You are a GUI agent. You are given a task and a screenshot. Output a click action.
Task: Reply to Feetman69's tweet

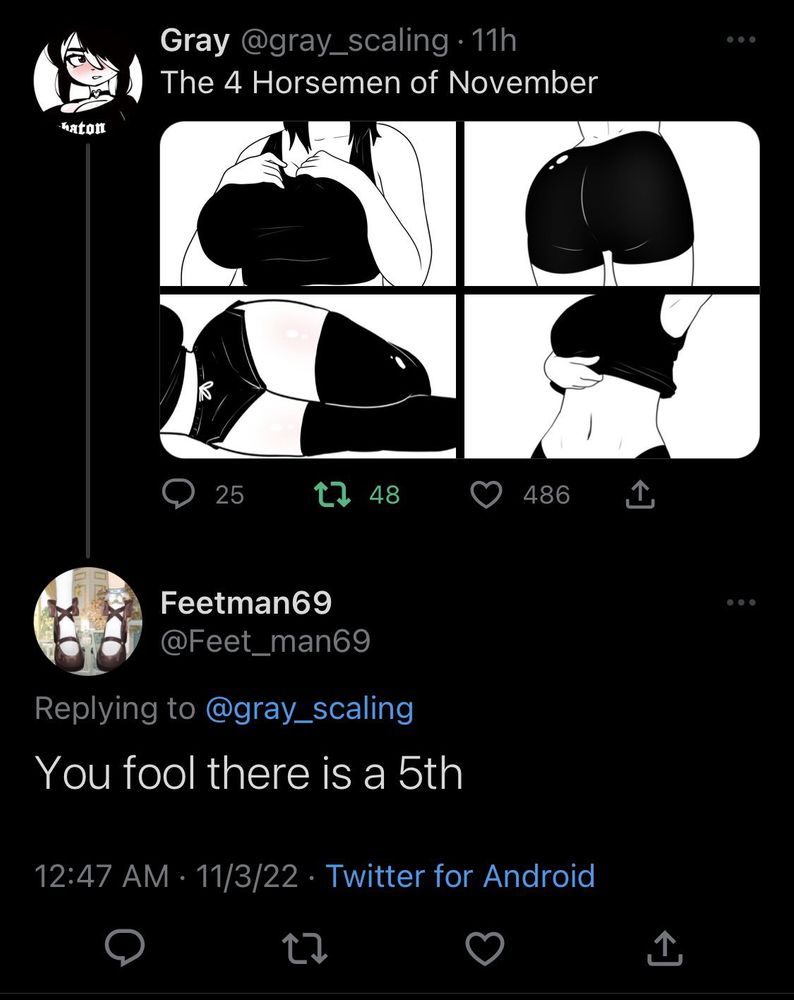tap(124, 948)
